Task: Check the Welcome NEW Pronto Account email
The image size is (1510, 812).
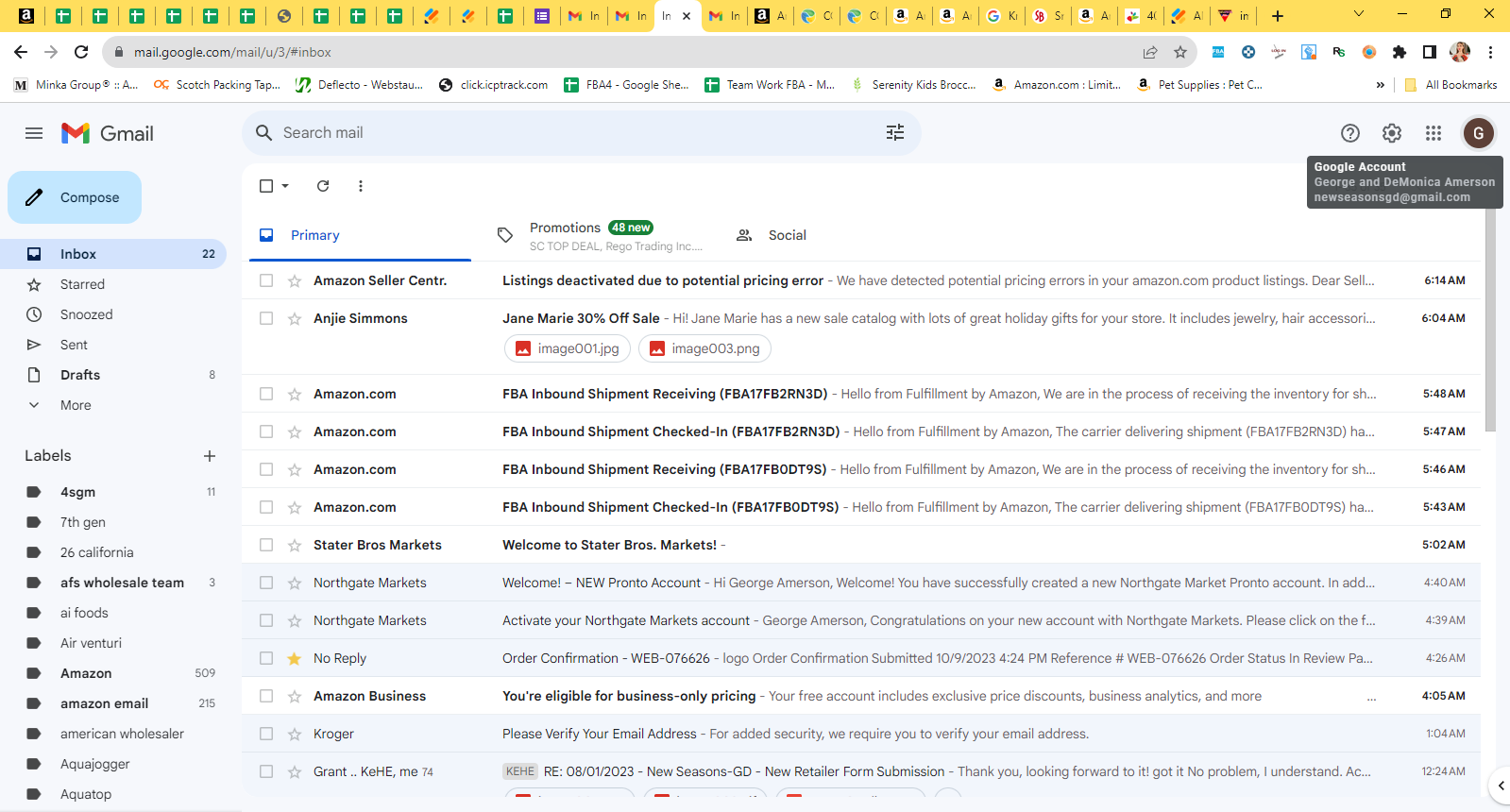Action: [x=266, y=583]
